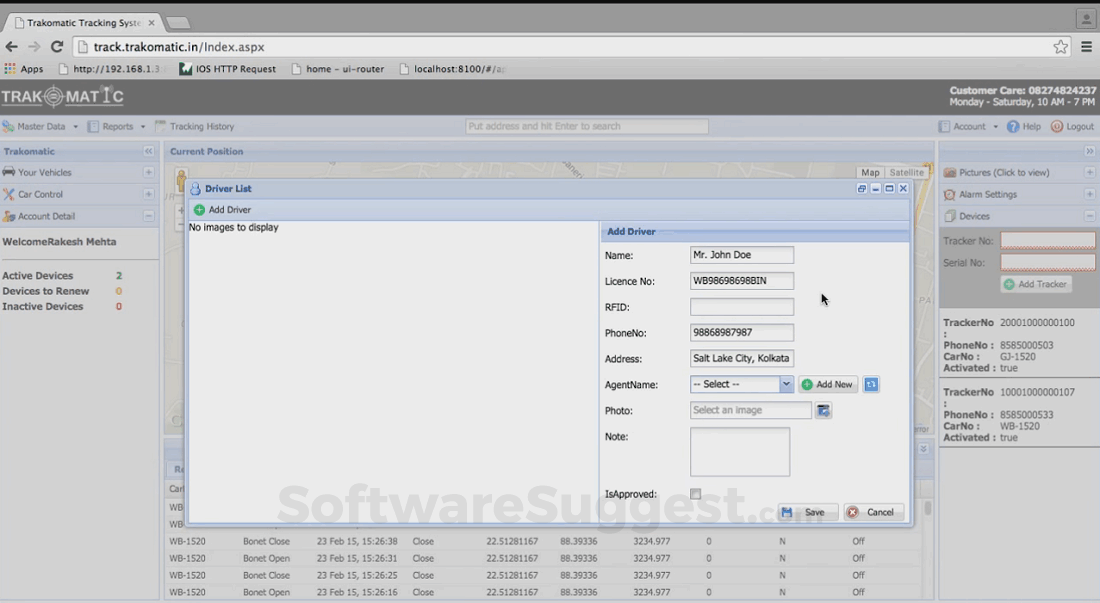Save the new driver

(x=807, y=512)
